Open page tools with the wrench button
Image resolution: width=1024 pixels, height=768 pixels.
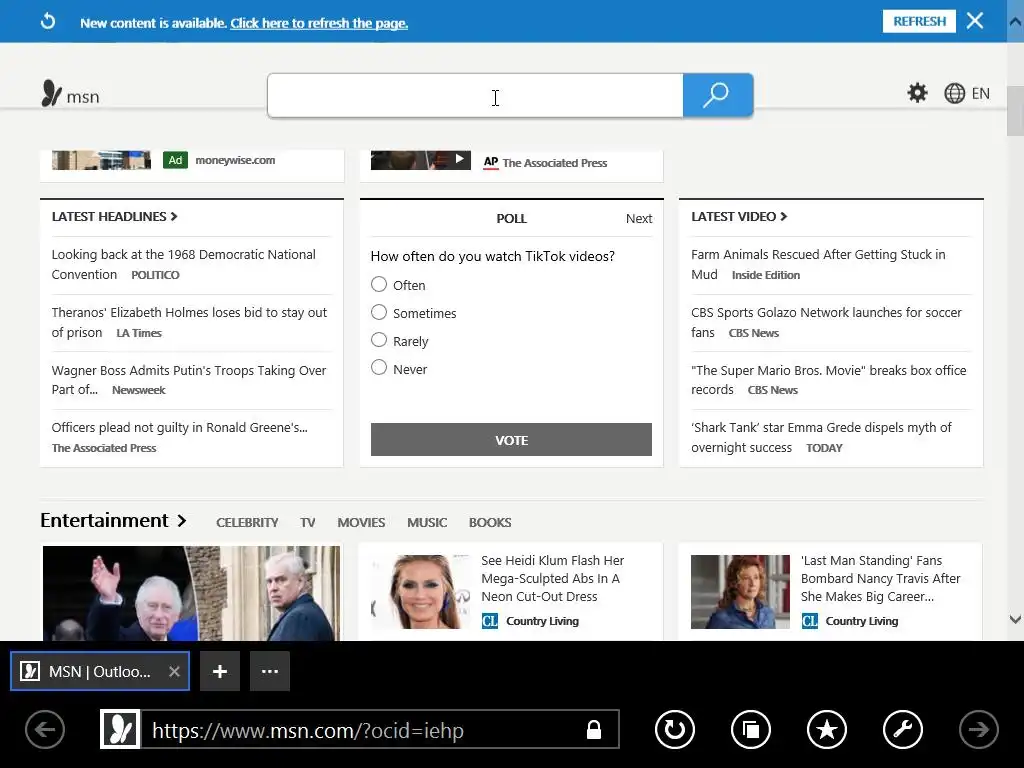[x=903, y=729]
